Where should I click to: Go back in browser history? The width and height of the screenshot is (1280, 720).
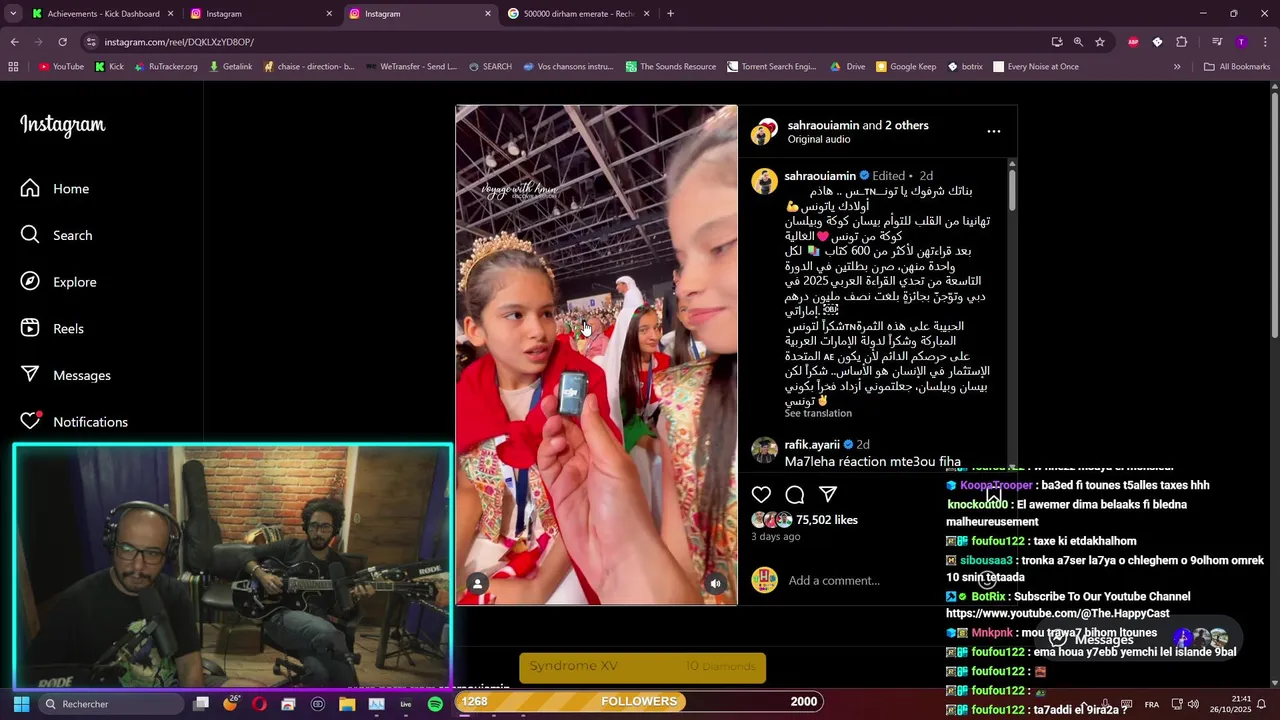pos(14,42)
